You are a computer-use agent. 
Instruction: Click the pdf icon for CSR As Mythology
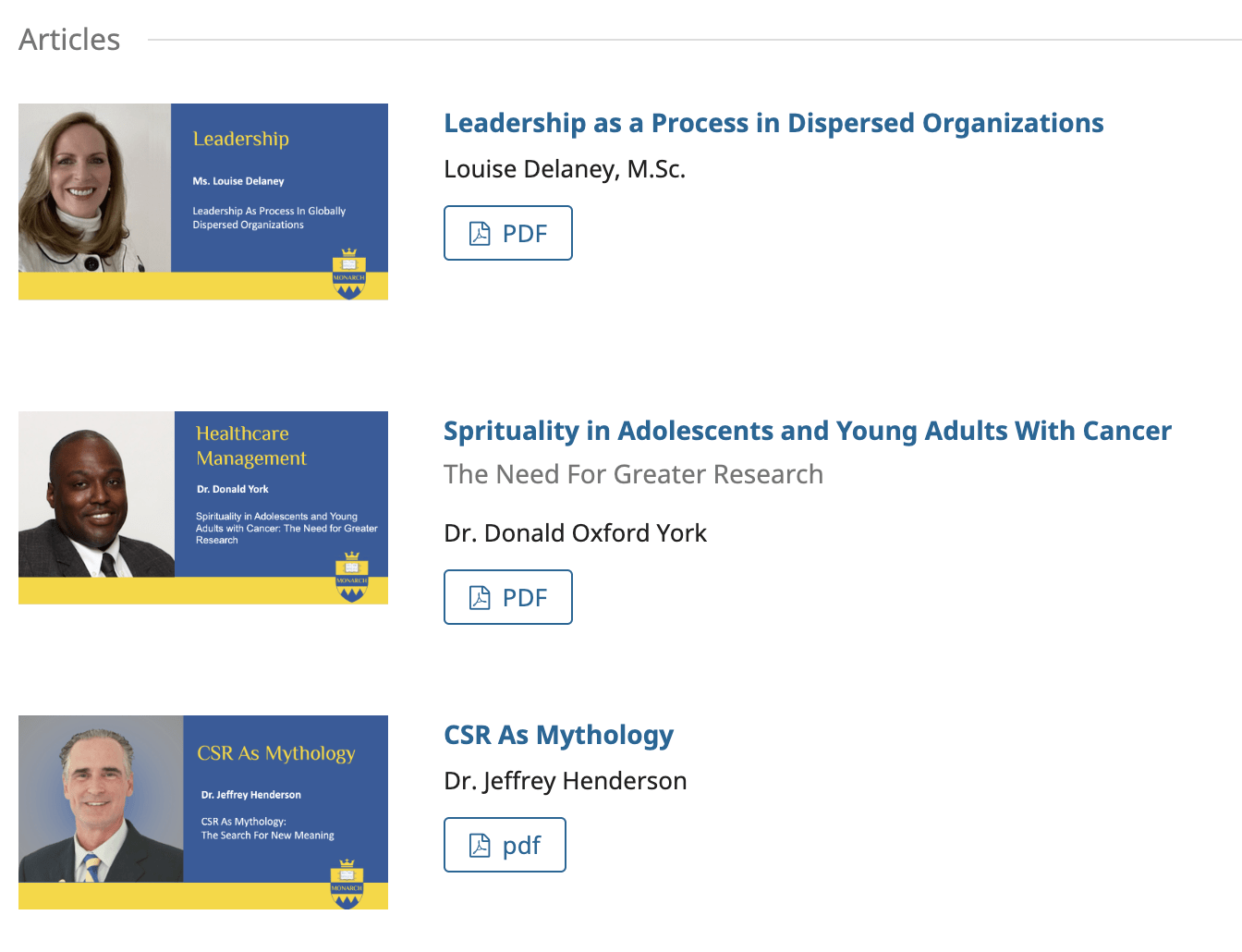[x=480, y=846]
